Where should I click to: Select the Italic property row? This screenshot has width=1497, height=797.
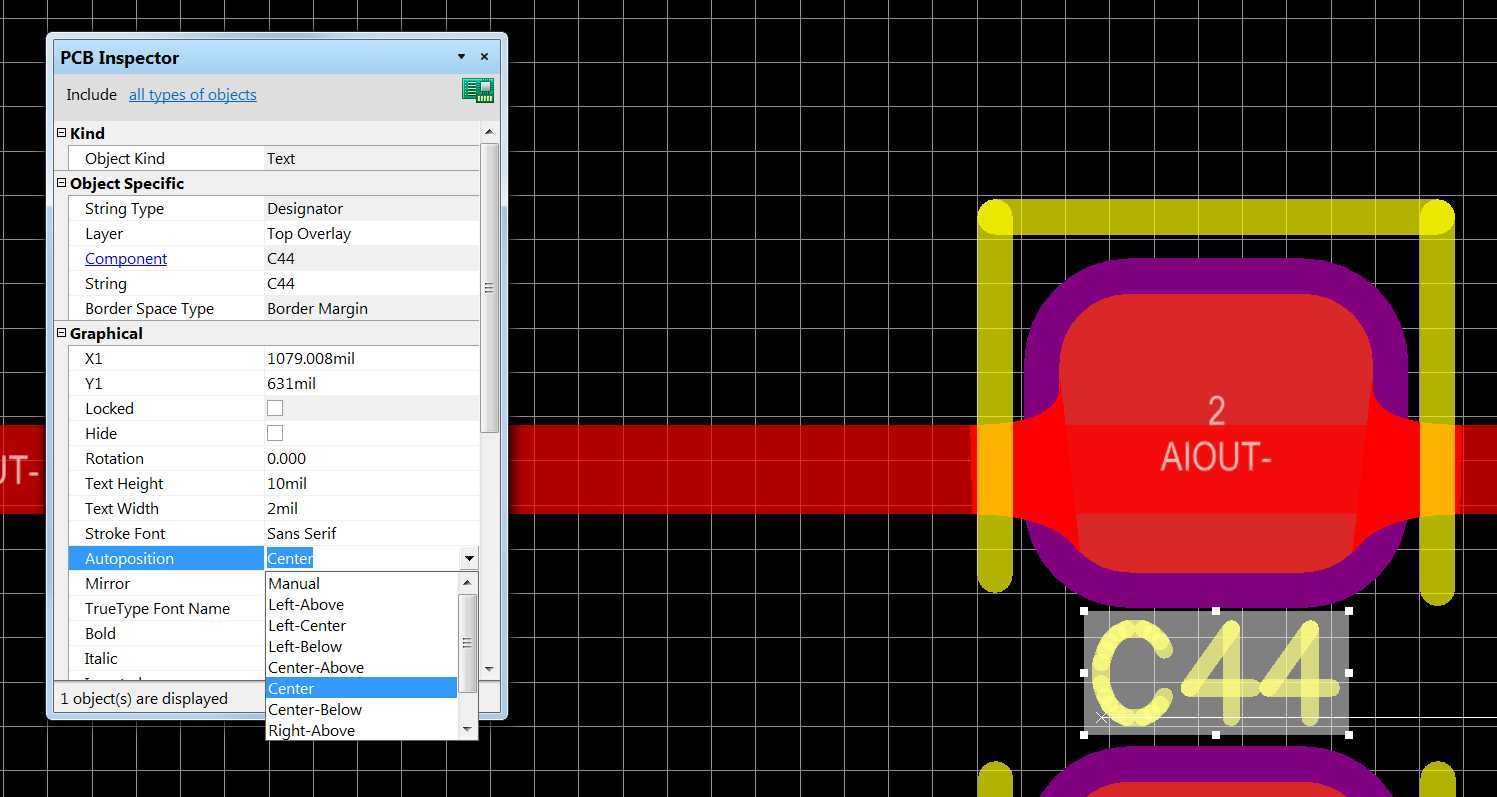(x=166, y=658)
